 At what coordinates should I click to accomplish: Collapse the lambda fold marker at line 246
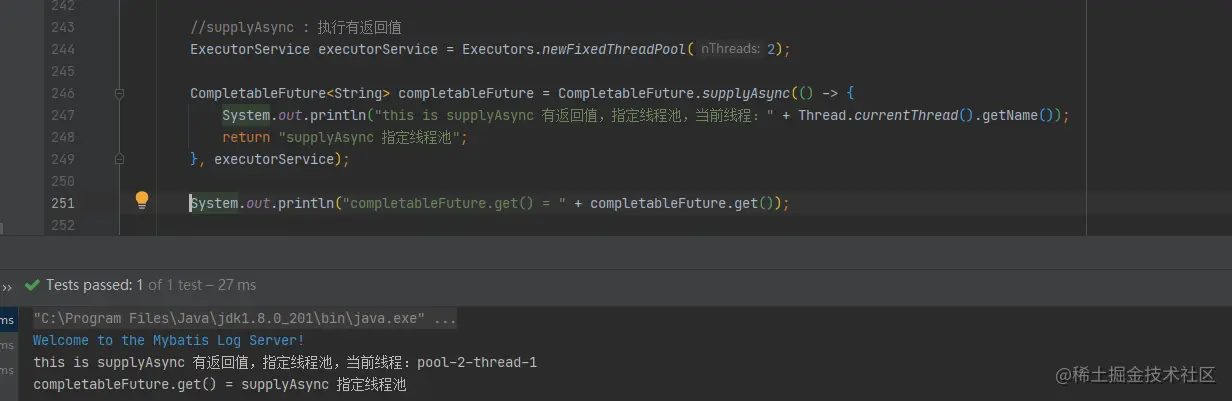[119, 93]
